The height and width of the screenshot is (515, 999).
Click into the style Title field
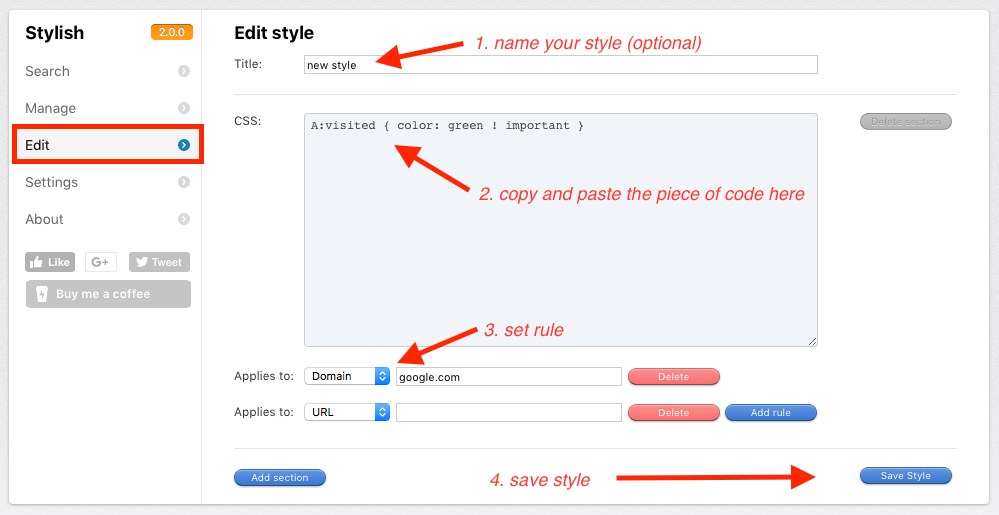point(560,65)
